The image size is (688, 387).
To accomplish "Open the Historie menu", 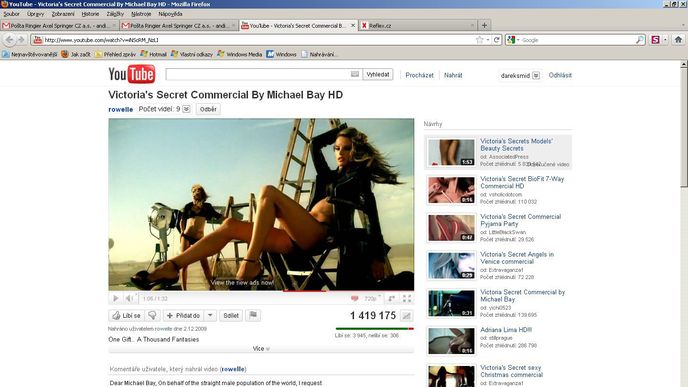I will [90, 14].
